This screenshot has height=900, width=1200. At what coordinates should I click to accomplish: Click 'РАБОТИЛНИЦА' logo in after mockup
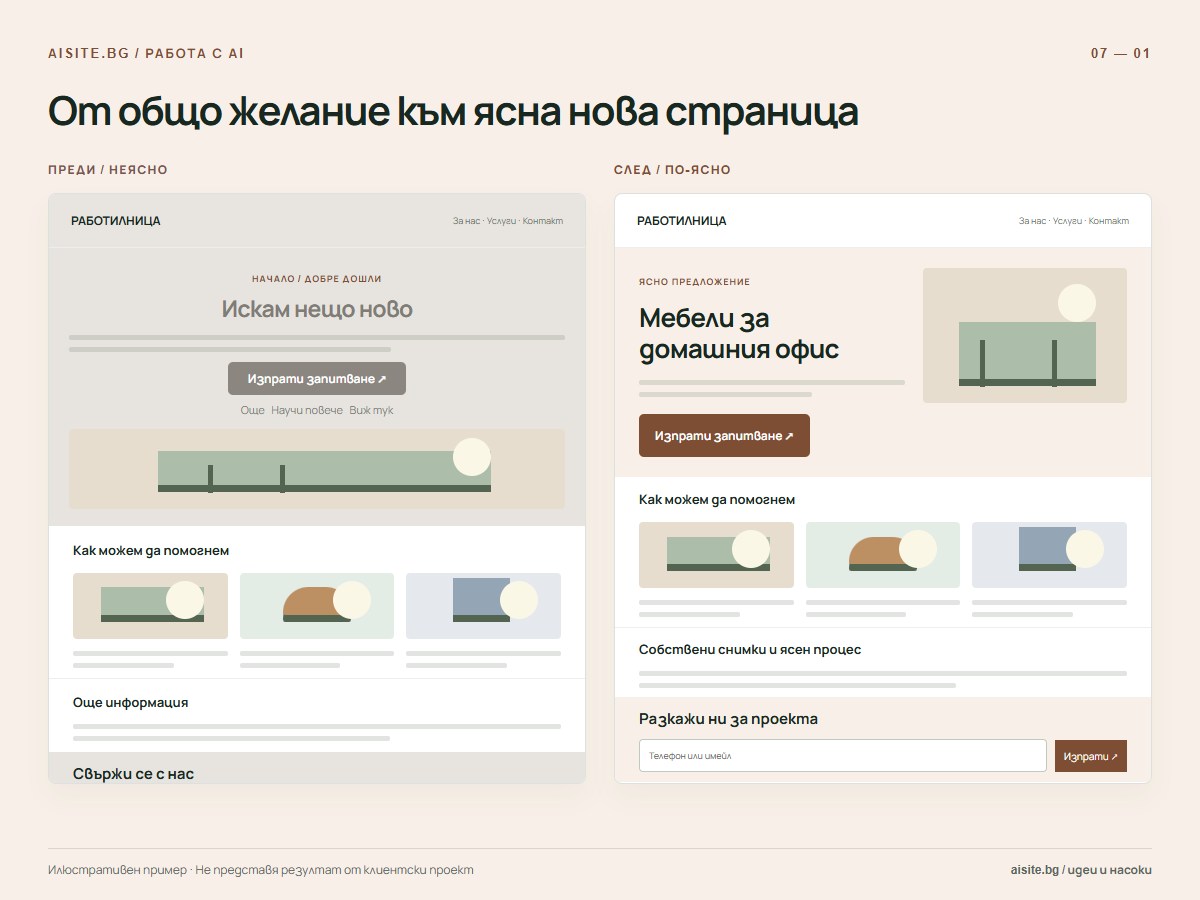pyautogui.click(x=682, y=221)
